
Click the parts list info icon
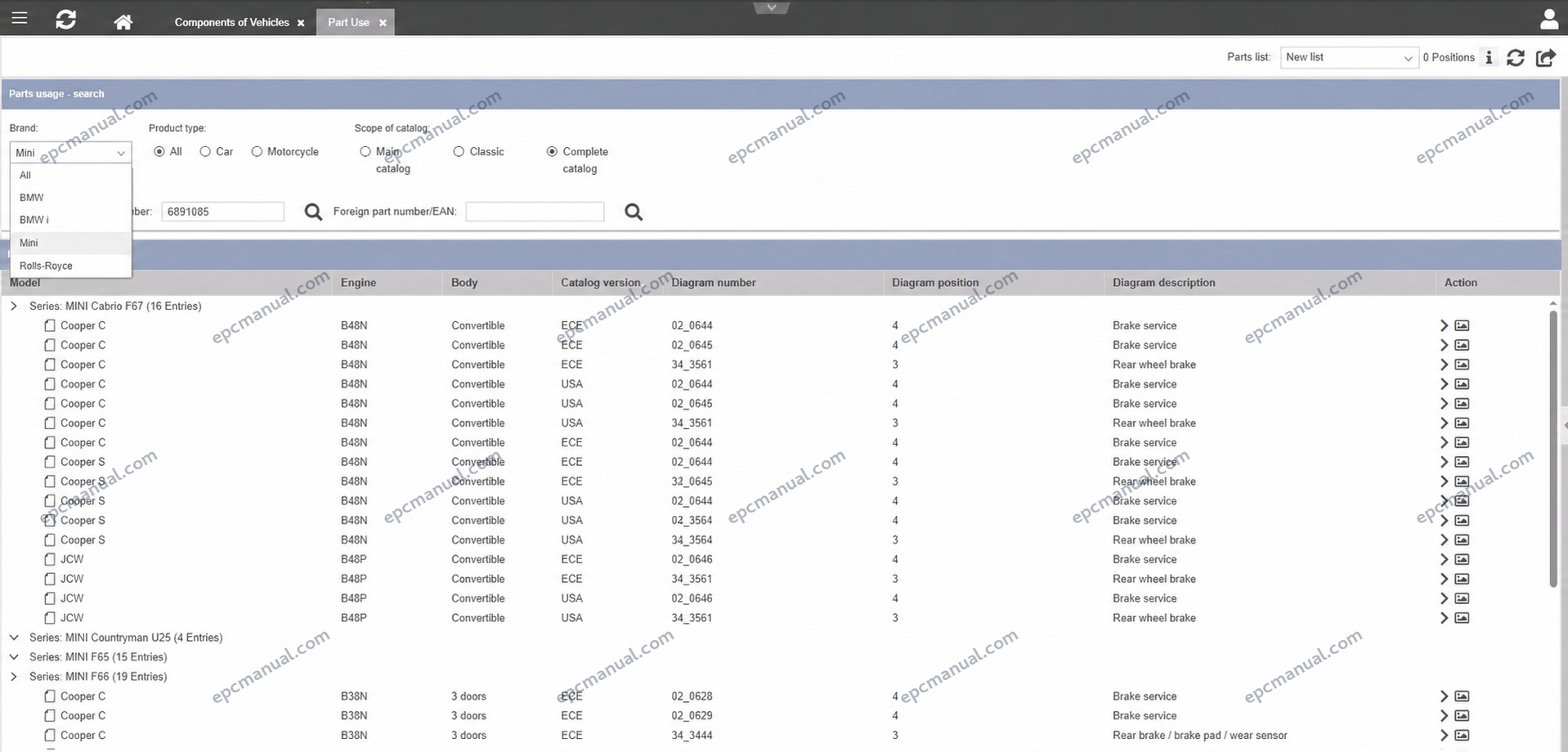coord(1489,57)
